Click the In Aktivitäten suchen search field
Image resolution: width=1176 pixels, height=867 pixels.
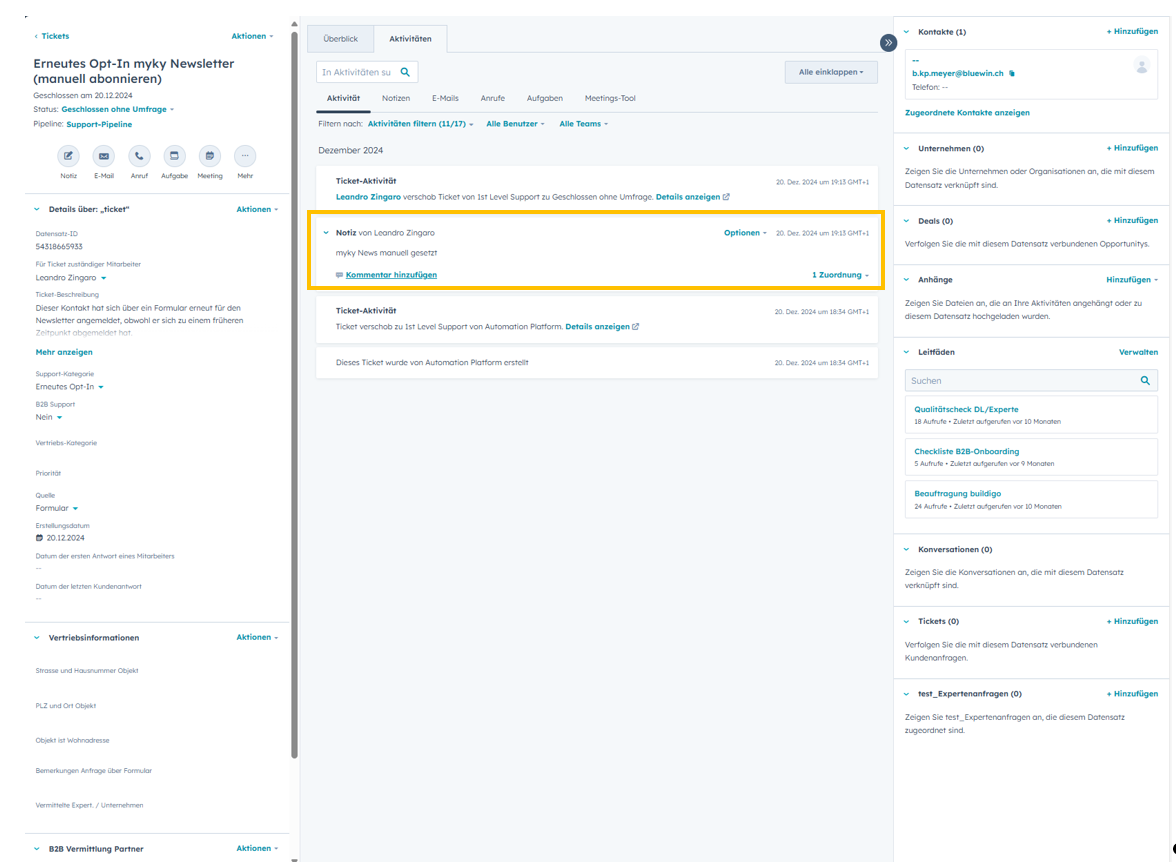(x=357, y=72)
